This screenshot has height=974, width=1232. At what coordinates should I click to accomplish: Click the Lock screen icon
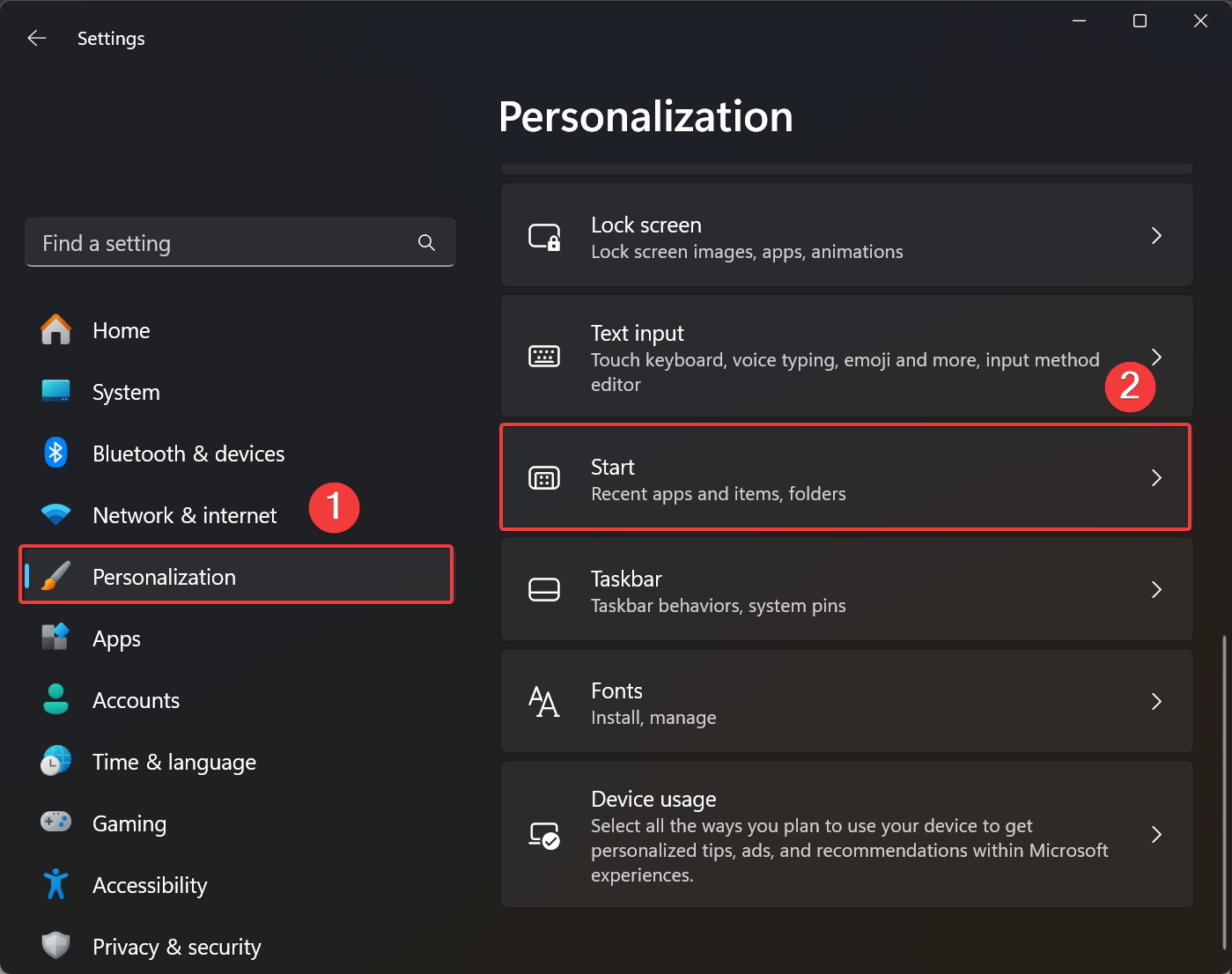544,237
